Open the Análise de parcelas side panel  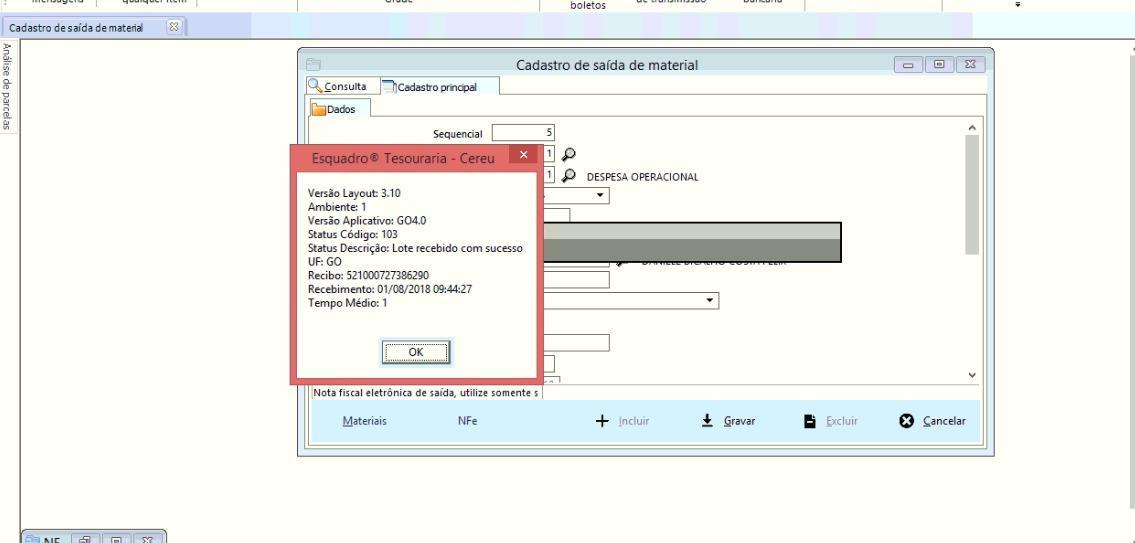7,86
